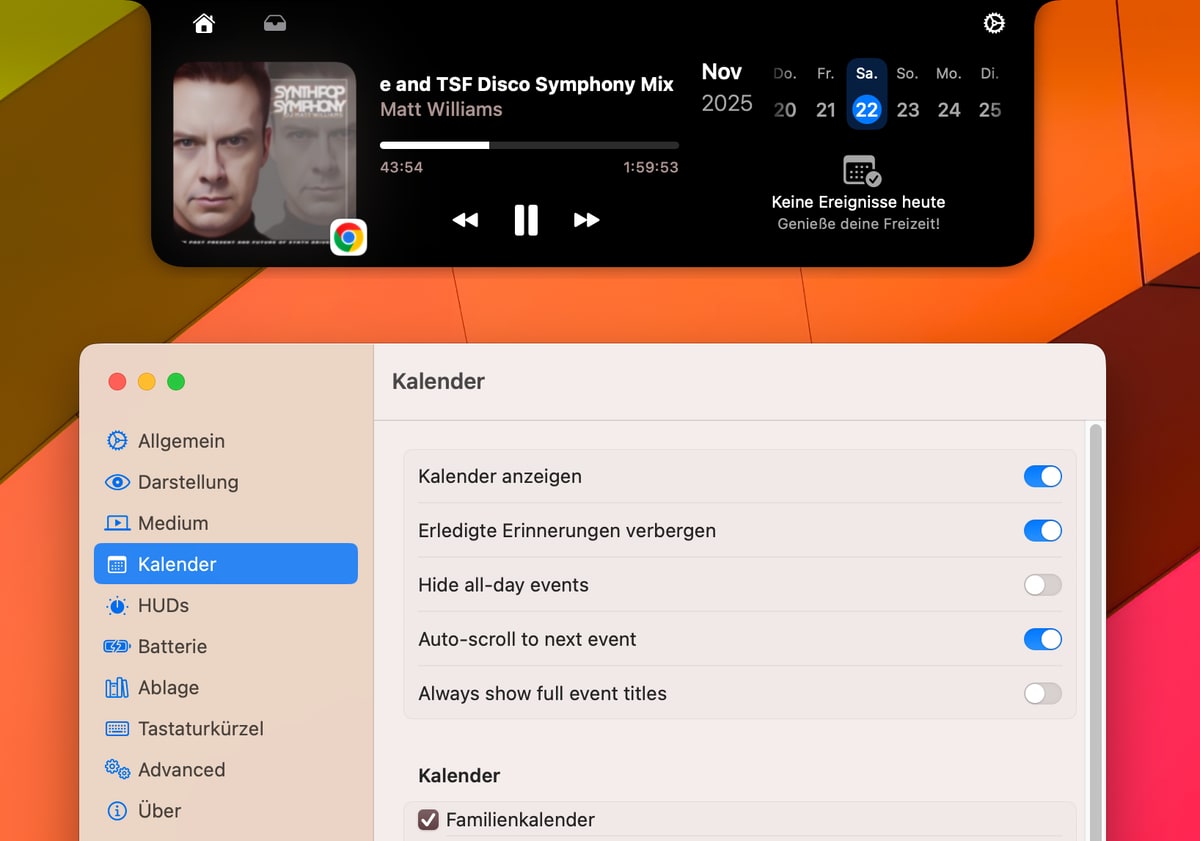Screen dimensions: 1200x841
Task: Skip to the next track
Action: tap(587, 220)
